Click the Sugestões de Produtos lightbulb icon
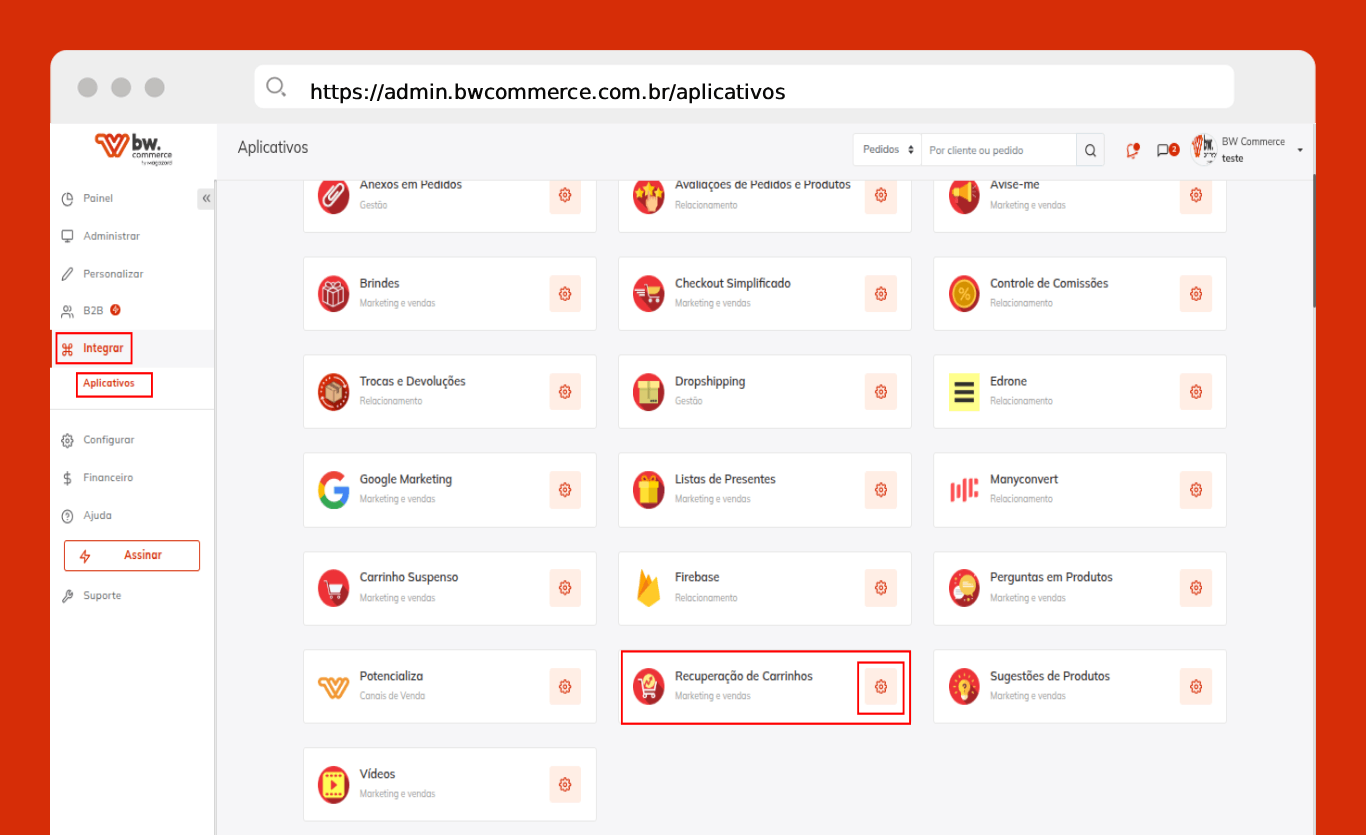The height and width of the screenshot is (835, 1366). tap(965, 687)
